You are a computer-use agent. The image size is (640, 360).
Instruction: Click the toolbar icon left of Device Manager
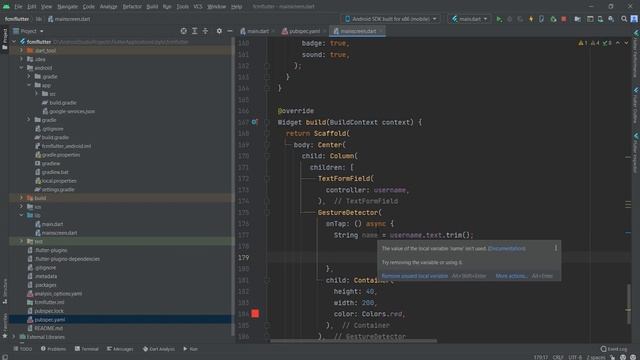tap(590, 19)
